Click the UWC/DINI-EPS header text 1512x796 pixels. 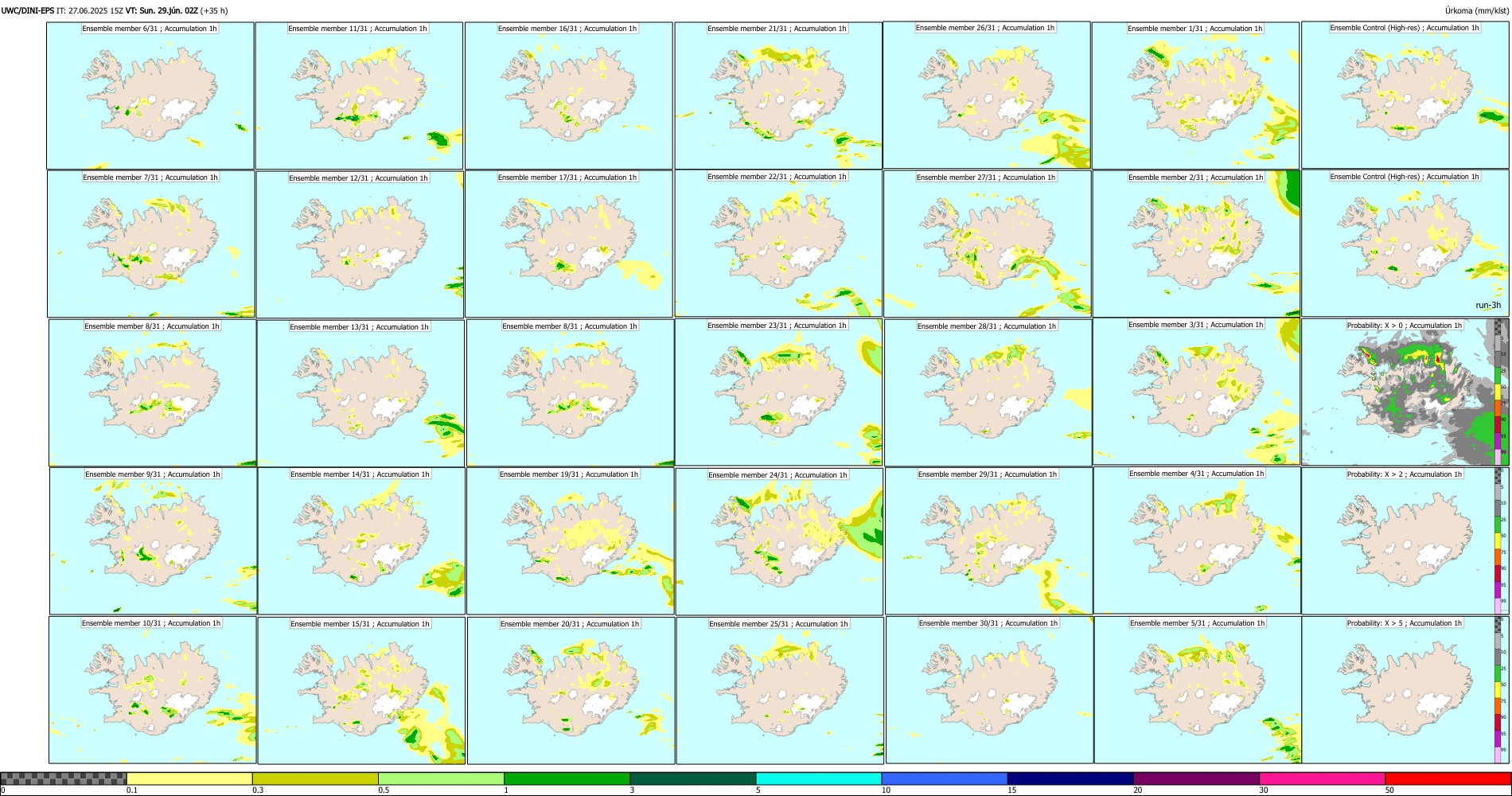point(28,10)
